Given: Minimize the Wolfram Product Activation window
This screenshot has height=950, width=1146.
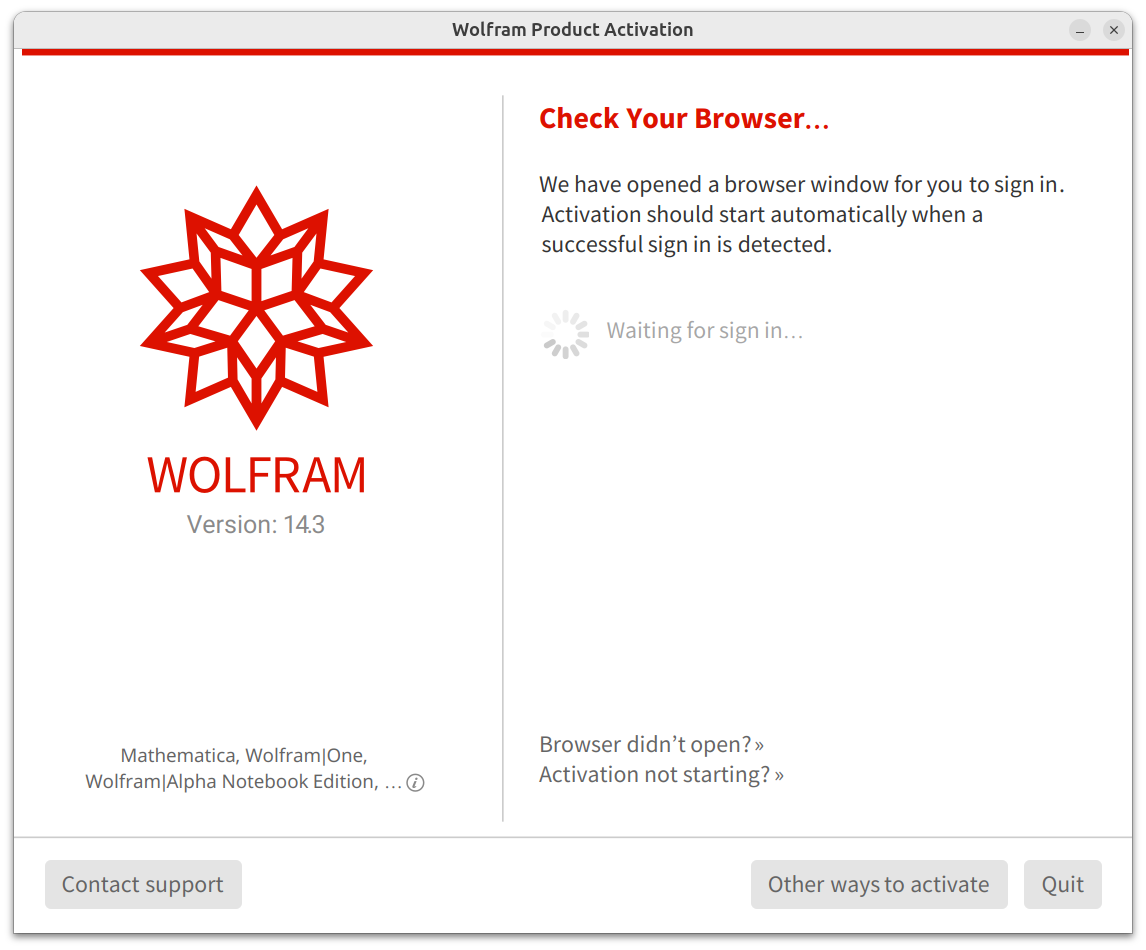Looking at the screenshot, I should [x=1079, y=30].
